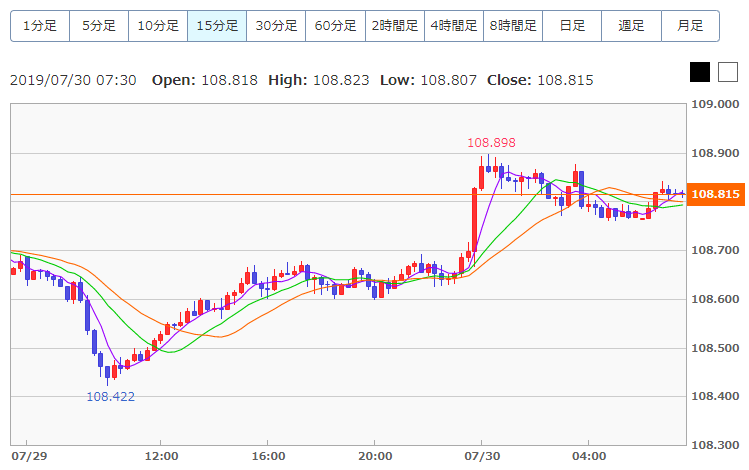Image resolution: width=749 pixels, height=470 pixels.
Task: Click the 04:00 time axis label
Action: point(589,456)
